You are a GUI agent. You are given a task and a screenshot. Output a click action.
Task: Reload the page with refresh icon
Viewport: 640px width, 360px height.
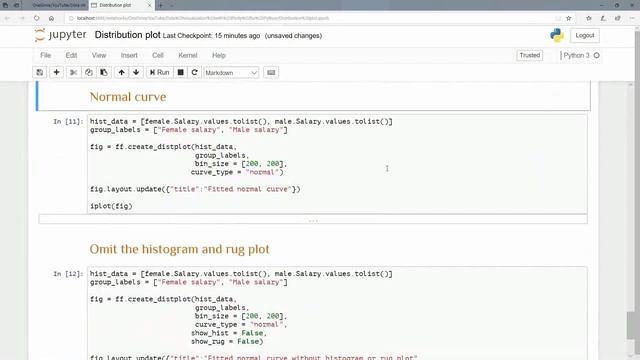[x=37, y=18]
